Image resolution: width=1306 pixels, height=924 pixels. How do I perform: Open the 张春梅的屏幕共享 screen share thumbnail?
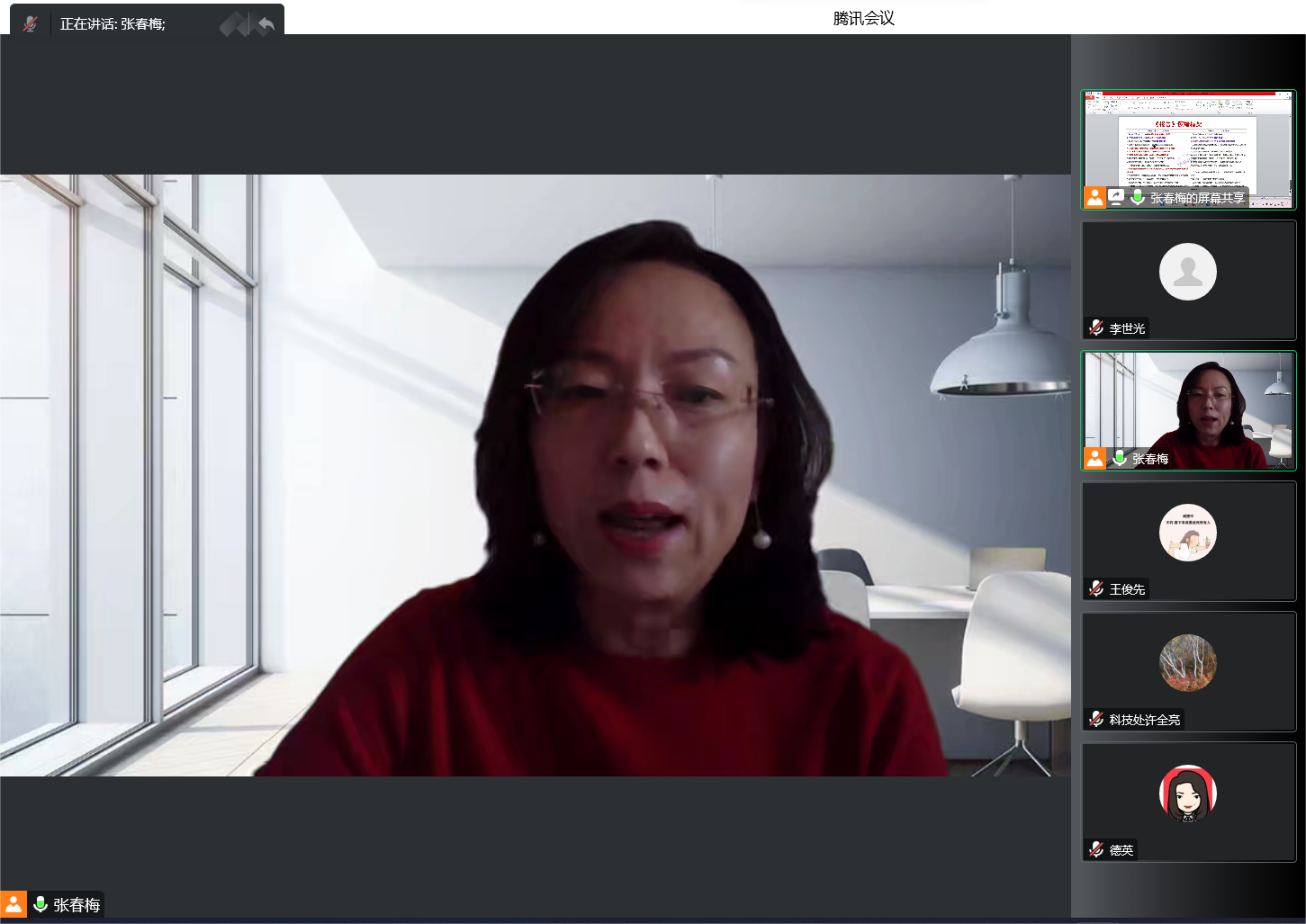1188,144
